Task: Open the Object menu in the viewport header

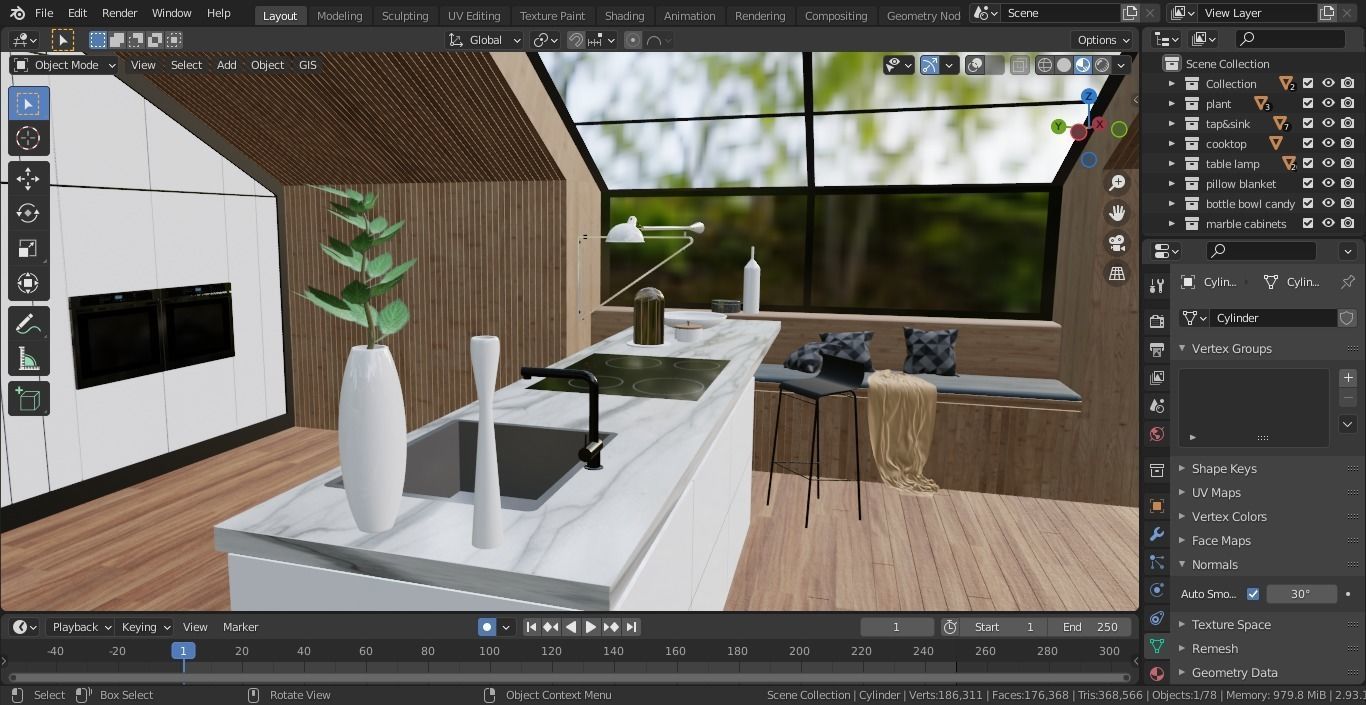Action: (x=267, y=64)
